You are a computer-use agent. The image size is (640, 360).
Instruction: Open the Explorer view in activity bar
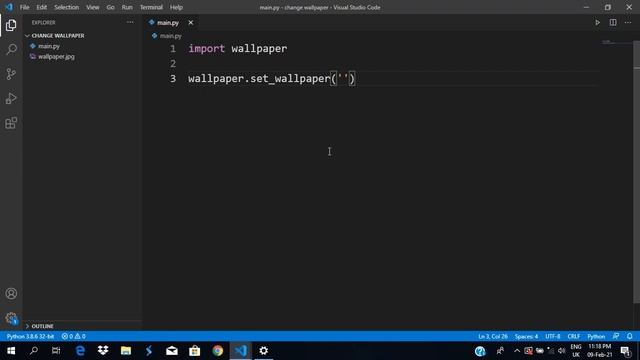[11, 25]
